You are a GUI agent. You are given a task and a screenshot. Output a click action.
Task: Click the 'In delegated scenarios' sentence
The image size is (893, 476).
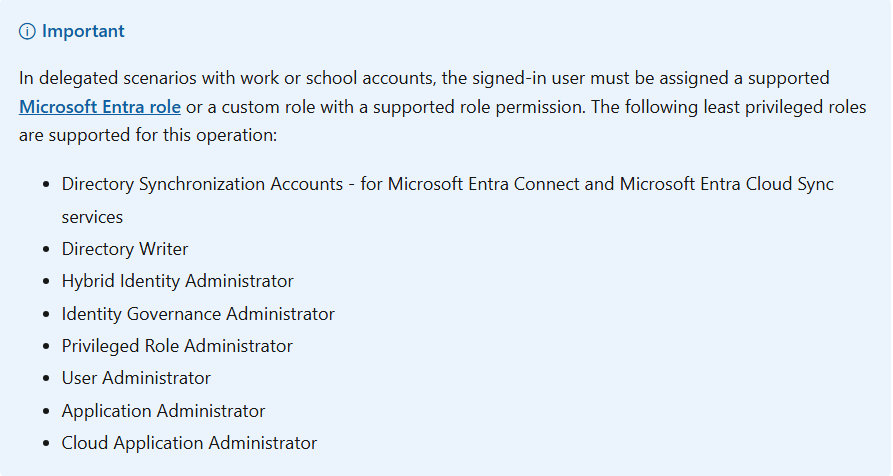tap(424, 77)
